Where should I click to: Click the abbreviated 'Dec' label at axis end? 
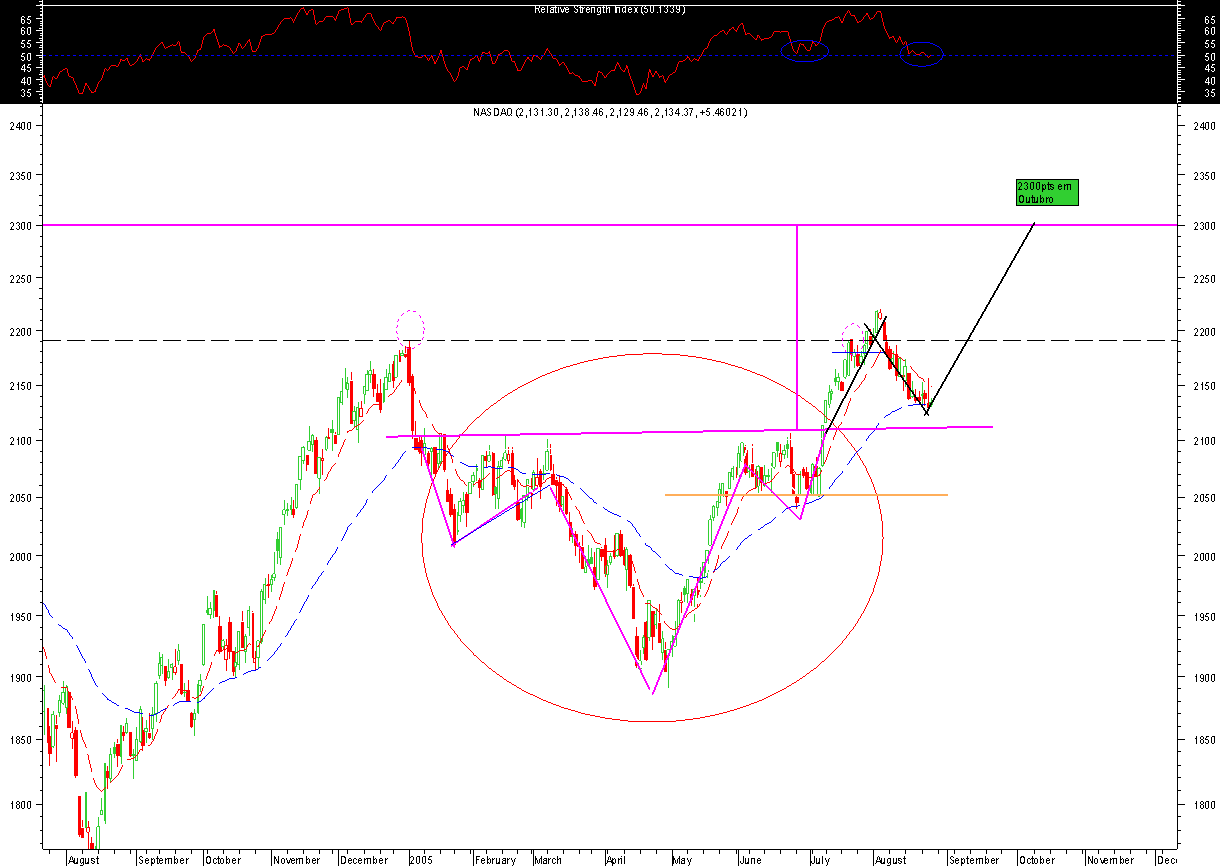pos(1166,859)
